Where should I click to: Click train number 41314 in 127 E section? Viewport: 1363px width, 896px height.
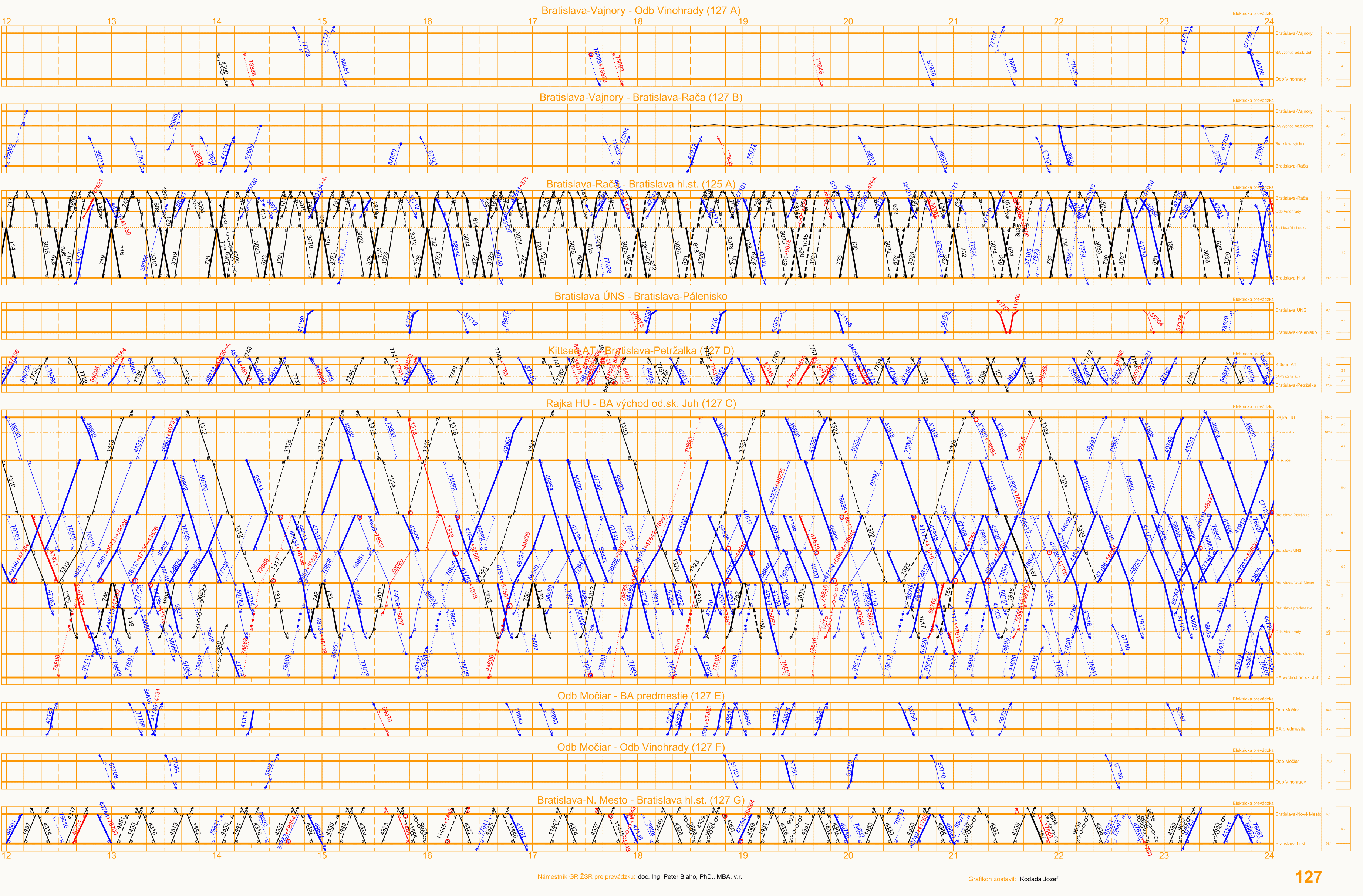point(244,720)
